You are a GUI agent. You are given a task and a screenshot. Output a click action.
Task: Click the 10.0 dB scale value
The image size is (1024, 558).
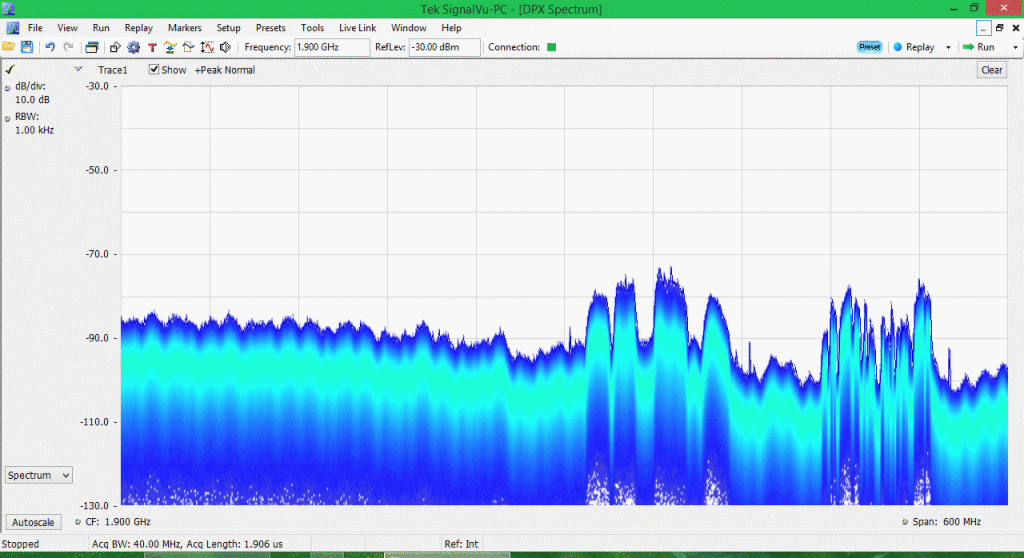pyautogui.click(x=32, y=99)
